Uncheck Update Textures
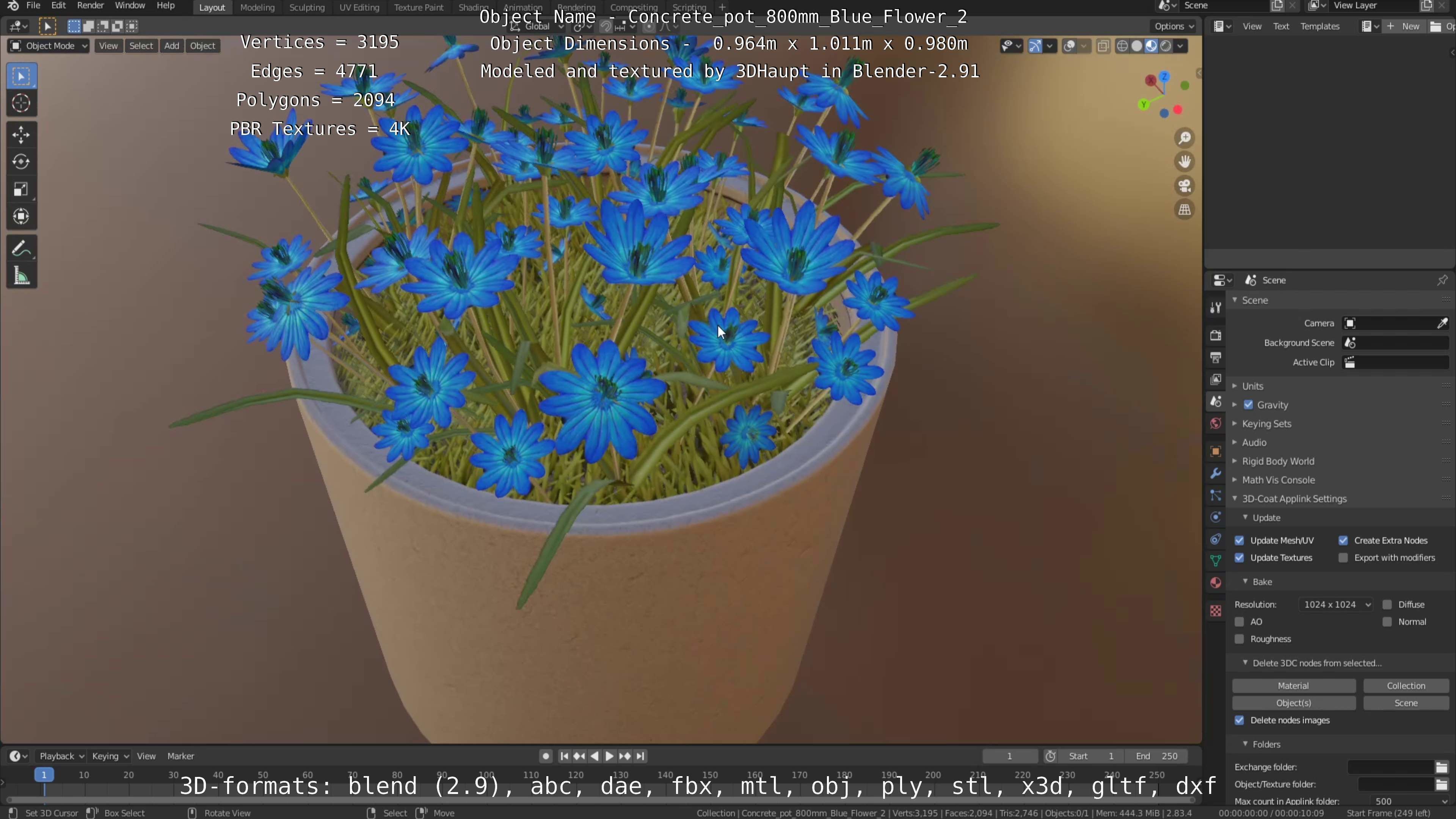 coord(1239,558)
